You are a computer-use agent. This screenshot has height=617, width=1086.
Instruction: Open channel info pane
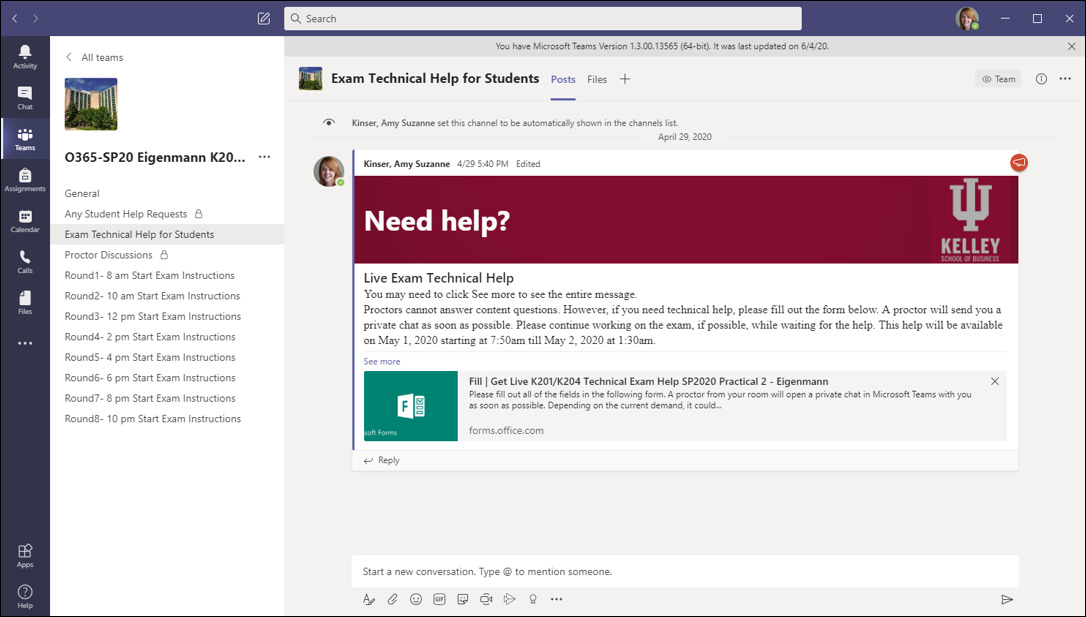pos(1041,79)
